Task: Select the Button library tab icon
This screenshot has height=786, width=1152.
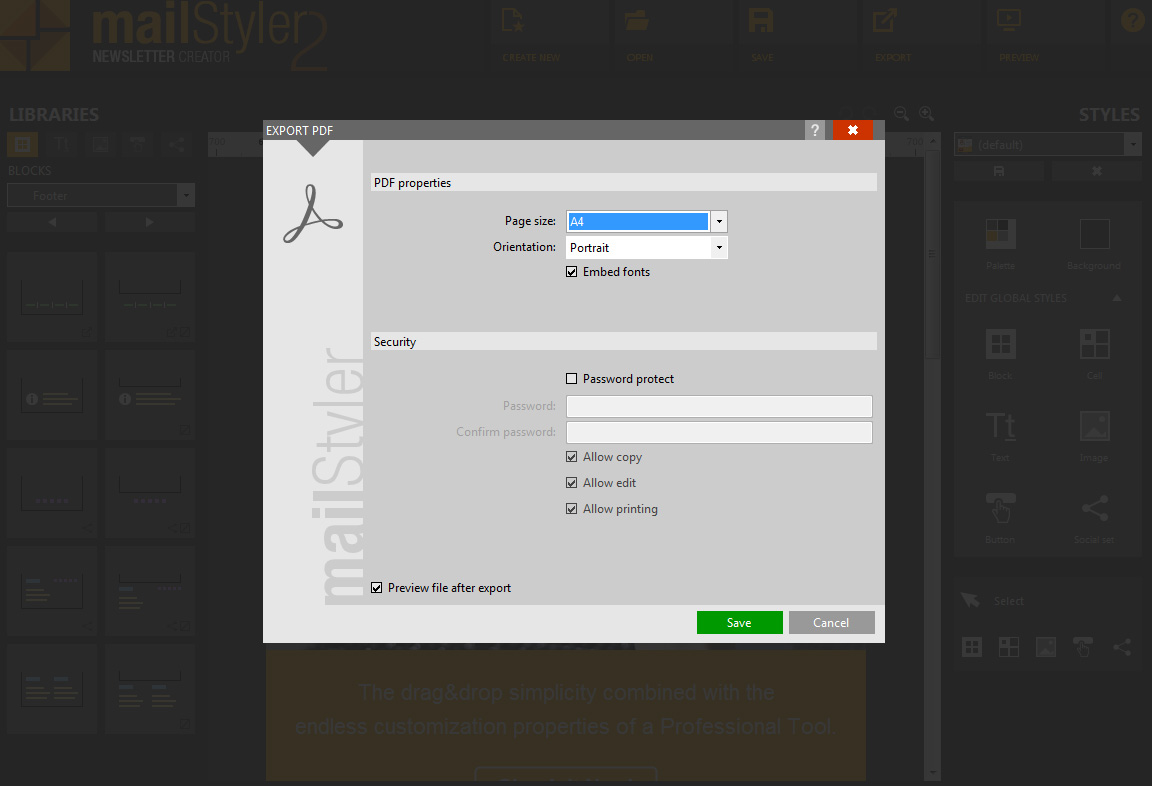Action: tap(138, 144)
